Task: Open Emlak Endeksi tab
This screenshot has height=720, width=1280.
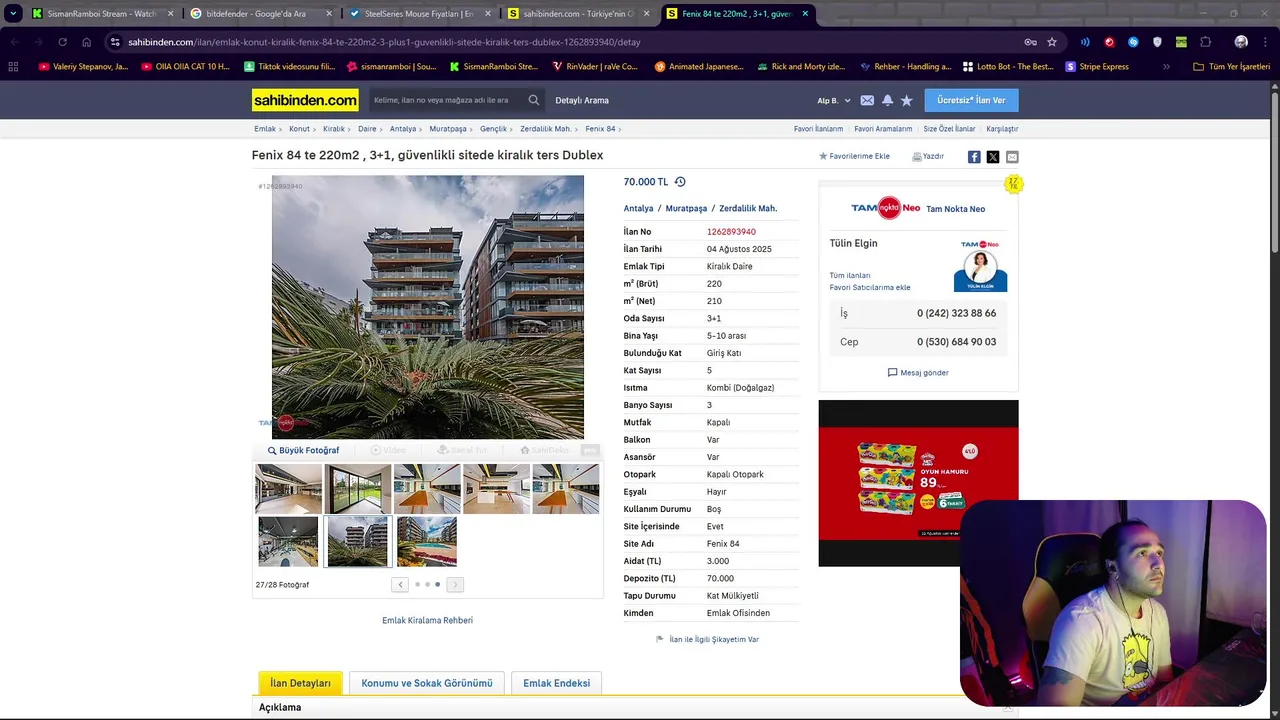Action: (556, 683)
